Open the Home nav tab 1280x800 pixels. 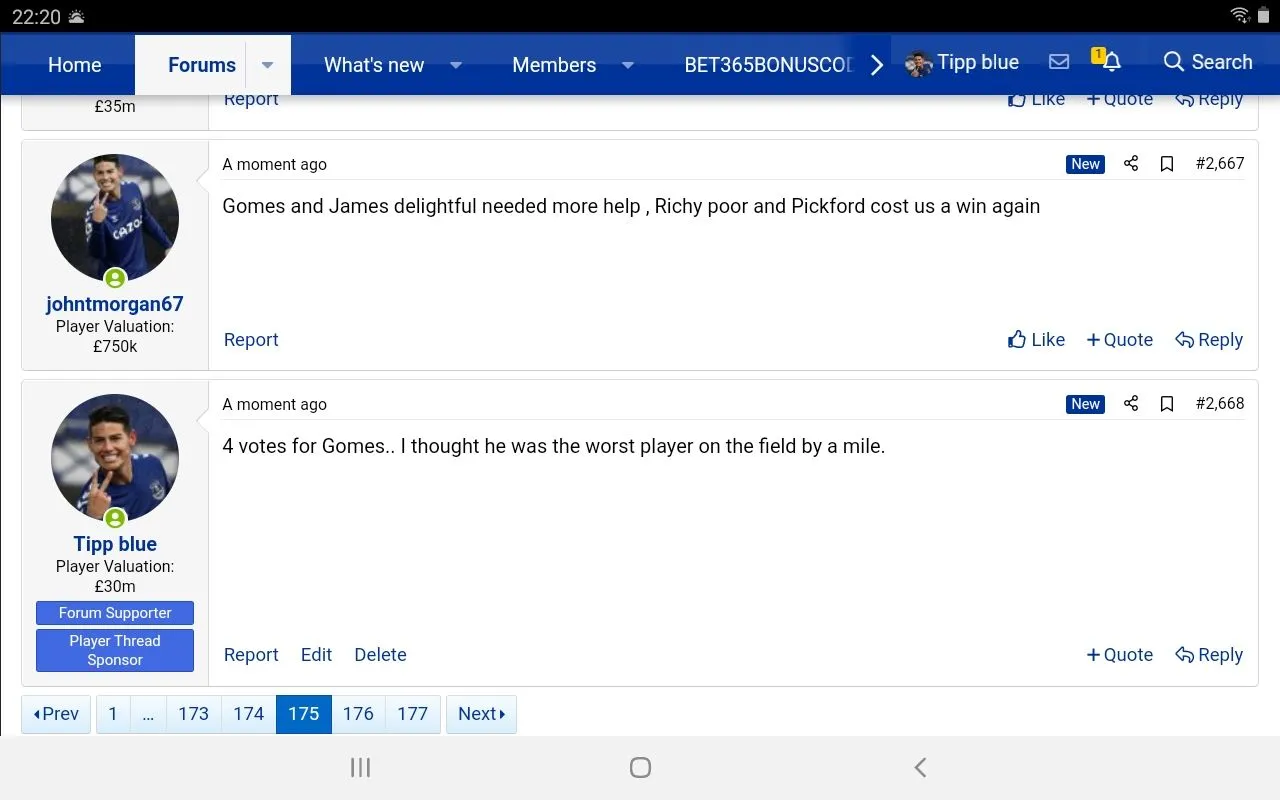75,65
